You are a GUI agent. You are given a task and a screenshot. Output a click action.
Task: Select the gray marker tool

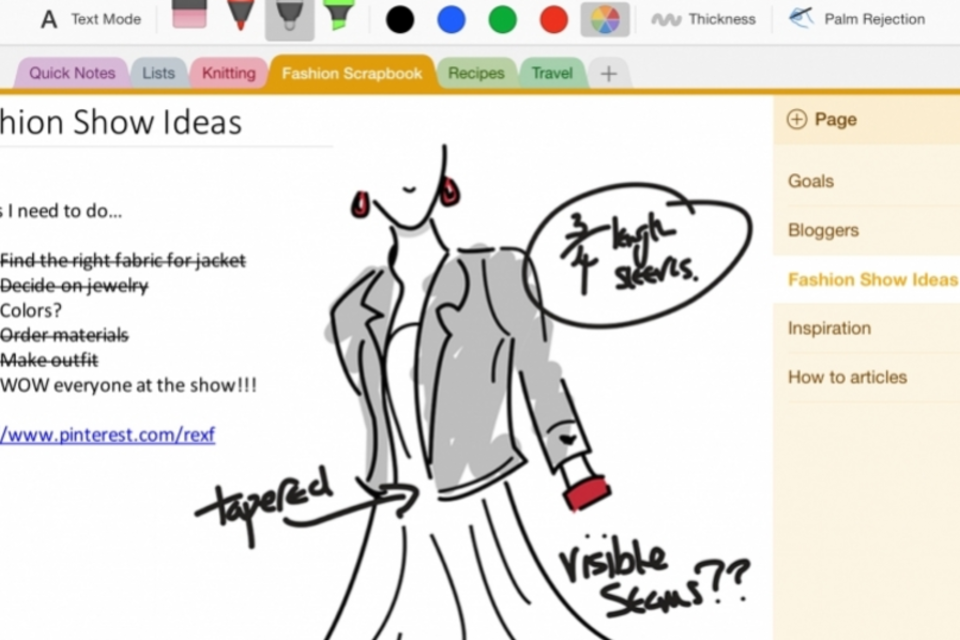point(289,18)
